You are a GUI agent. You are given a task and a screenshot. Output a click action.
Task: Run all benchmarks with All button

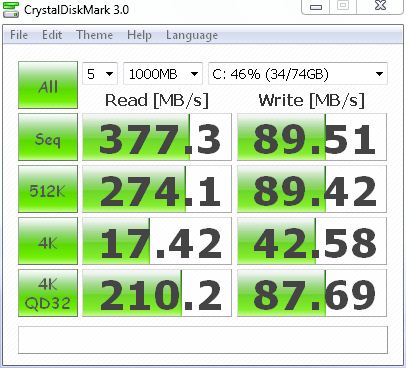48,85
